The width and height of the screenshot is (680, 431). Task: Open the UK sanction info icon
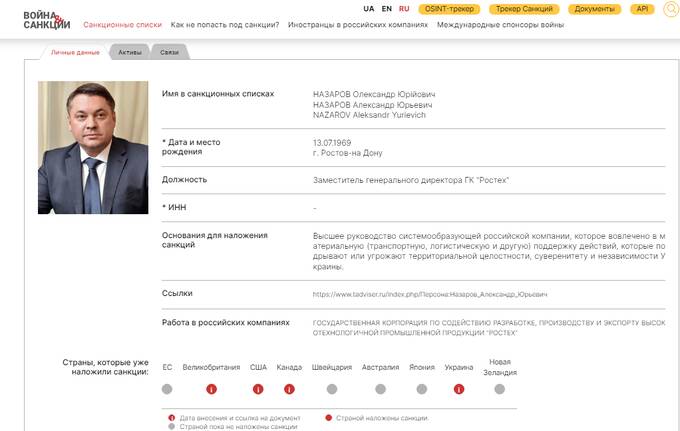(211, 389)
